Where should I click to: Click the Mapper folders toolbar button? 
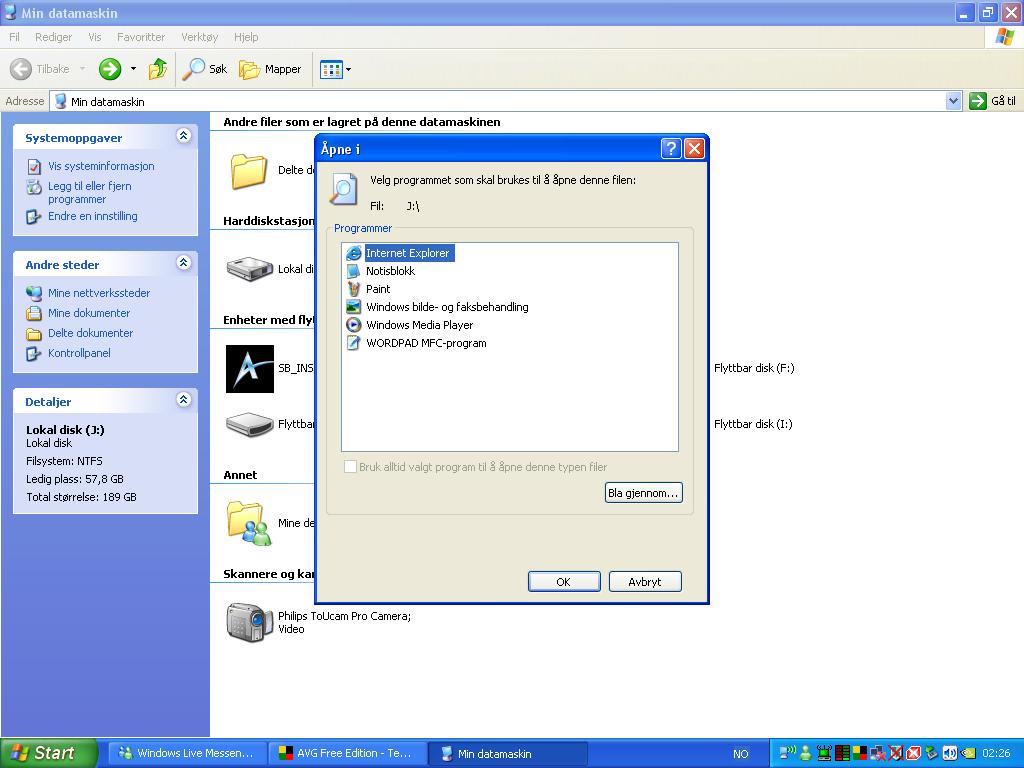pyautogui.click(x=270, y=69)
